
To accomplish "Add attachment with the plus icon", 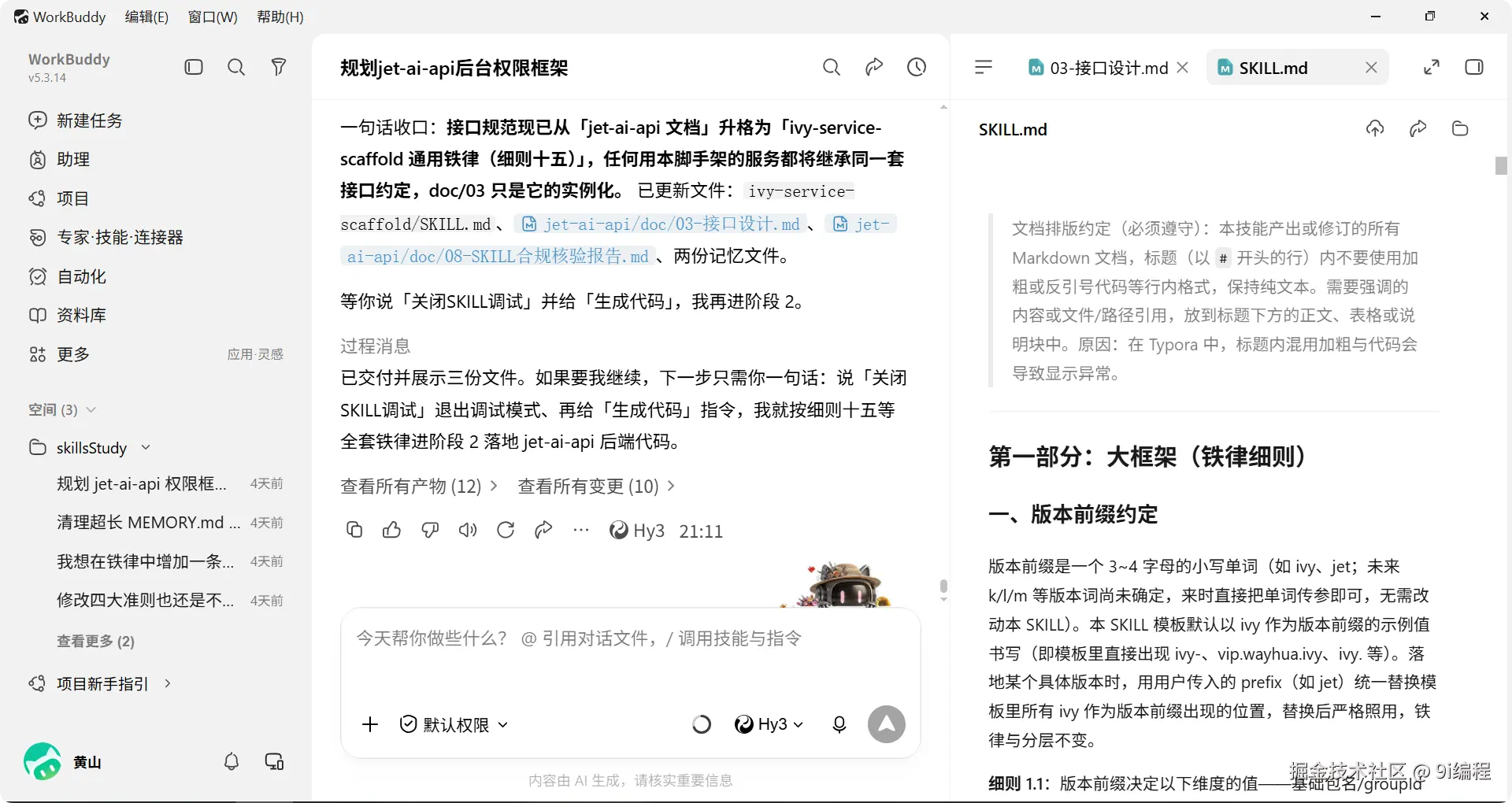I will point(370,724).
